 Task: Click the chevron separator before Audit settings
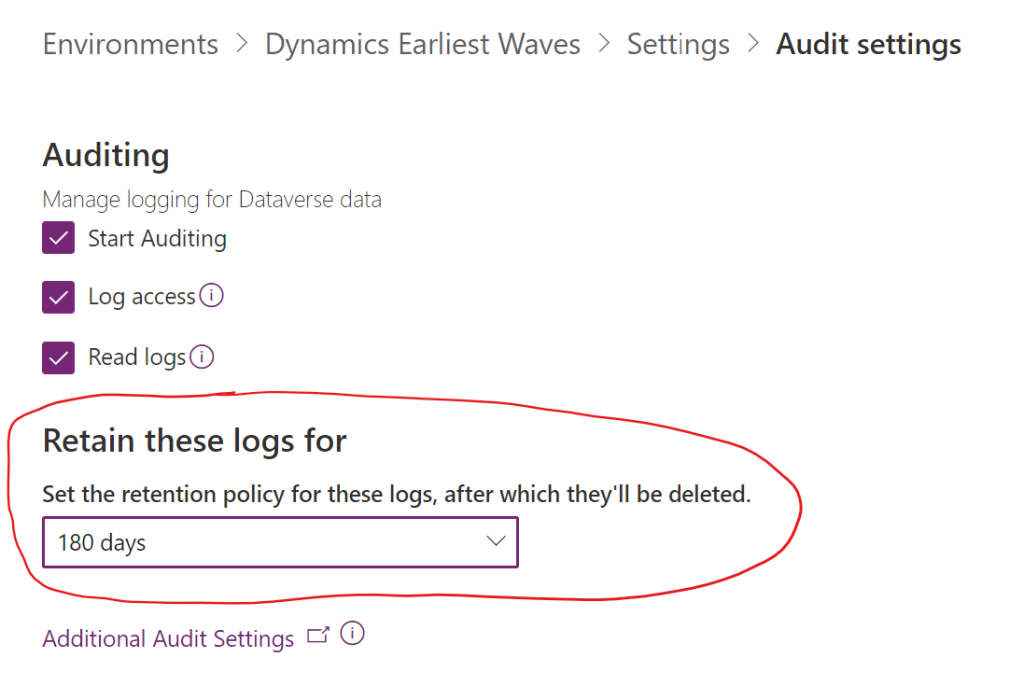click(753, 44)
